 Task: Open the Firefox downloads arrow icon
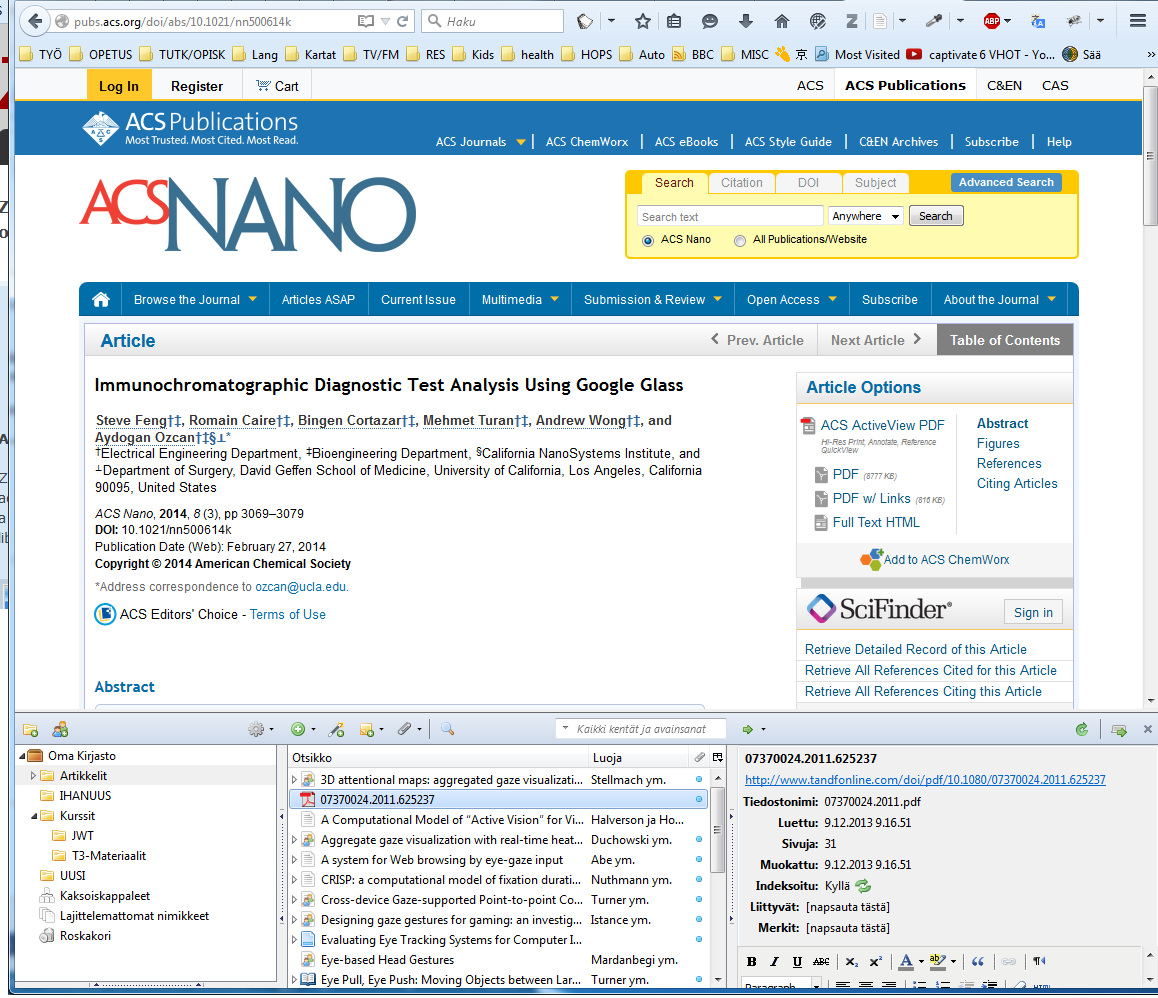[x=746, y=21]
